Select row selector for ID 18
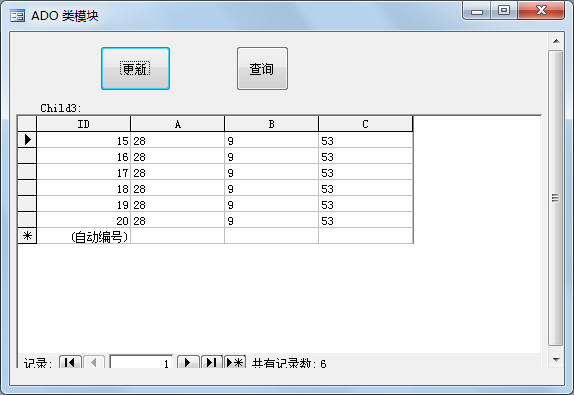This screenshot has width=574, height=395. click(27, 188)
